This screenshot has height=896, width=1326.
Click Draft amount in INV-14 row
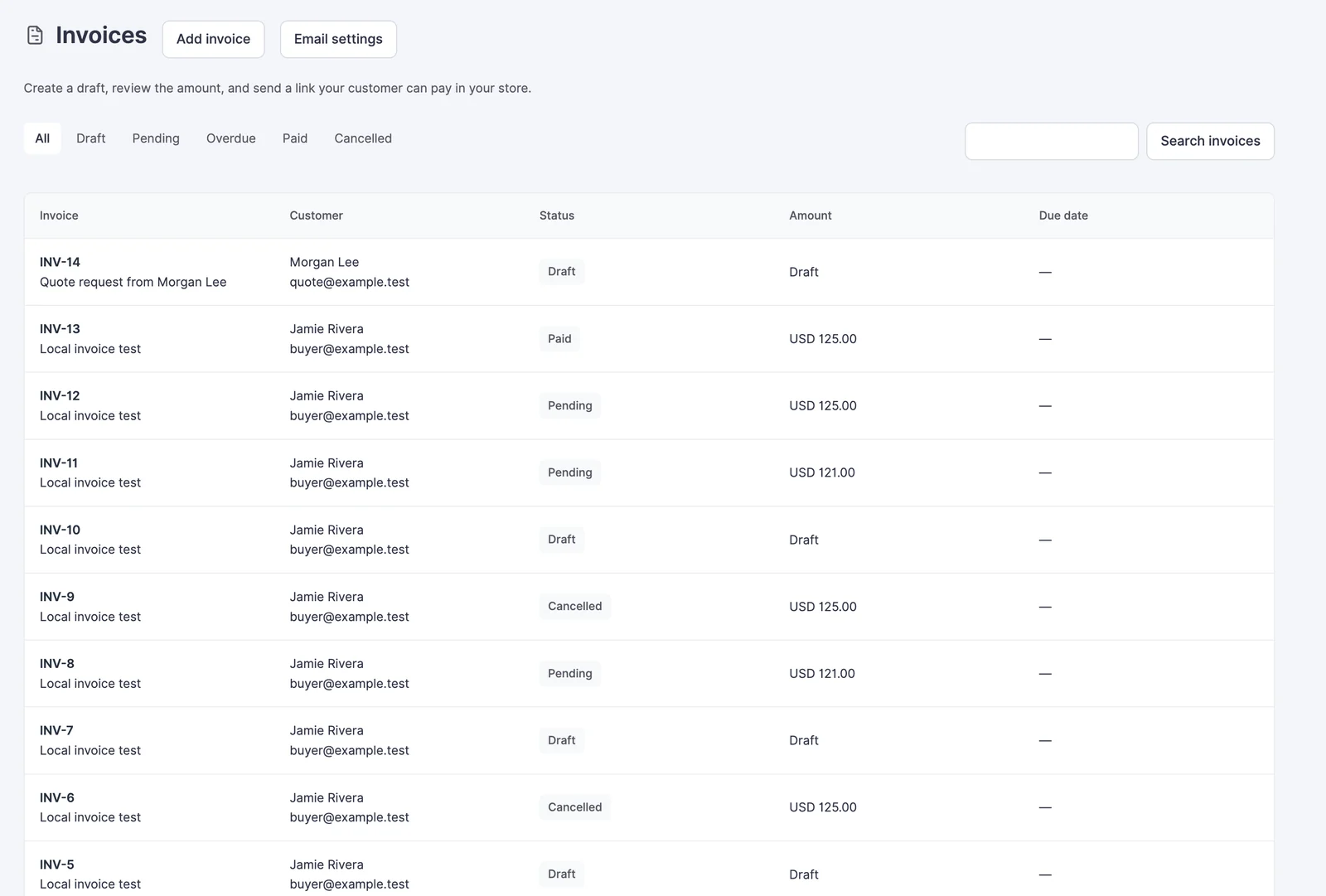click(x=804, y=272)
